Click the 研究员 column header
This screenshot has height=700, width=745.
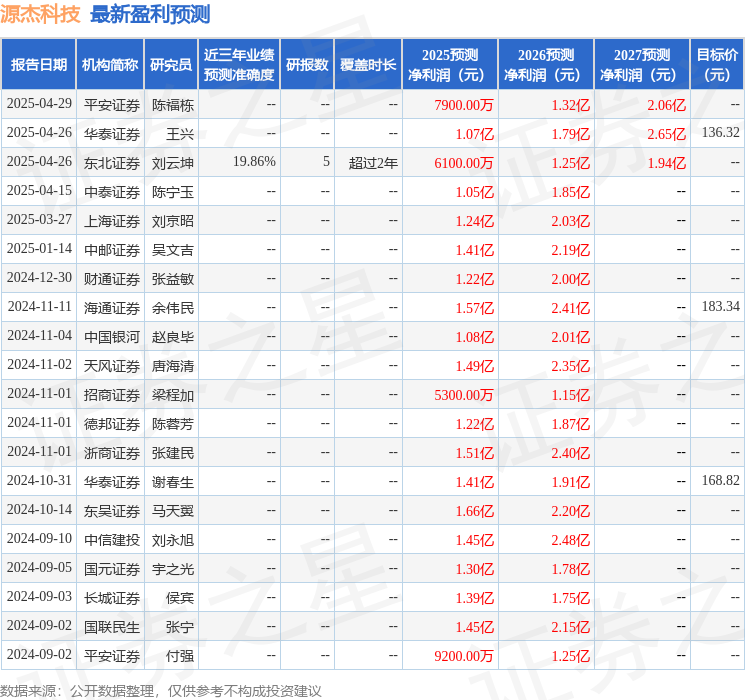171,65
